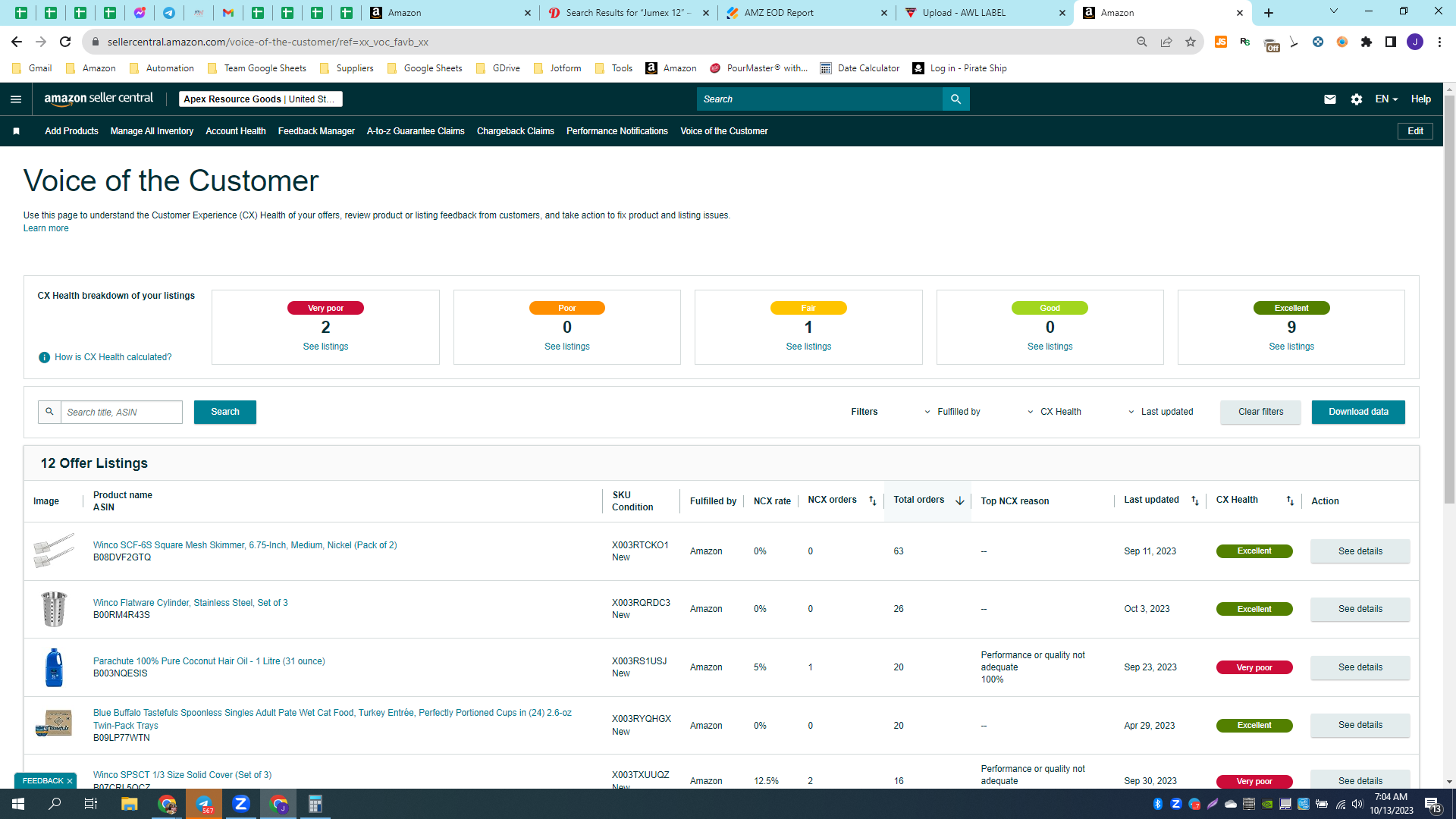
Task: Open Chrome extensions puzzle icon
Action: 1367,42
